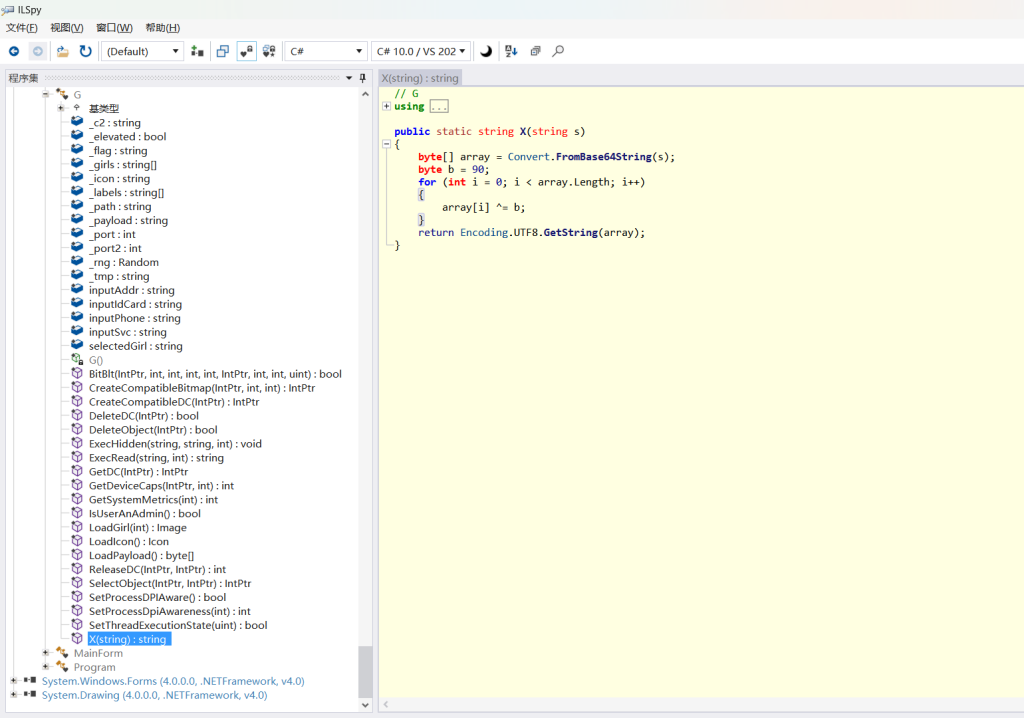Expand the System.Windows.Forms assembly node
Image resolution: width=1024 pixels, height=718 pixels.
[x=14, y=681]
